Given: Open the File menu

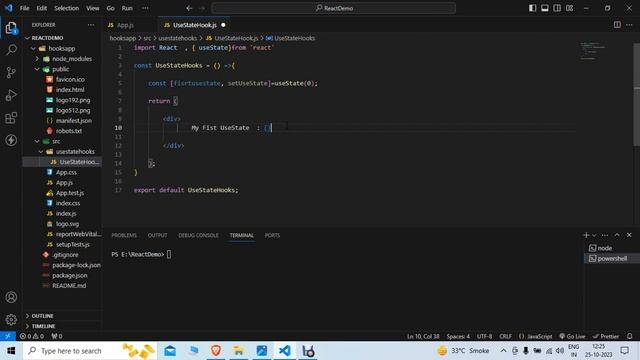Looking at the screenshot, I should pos(24,8).
